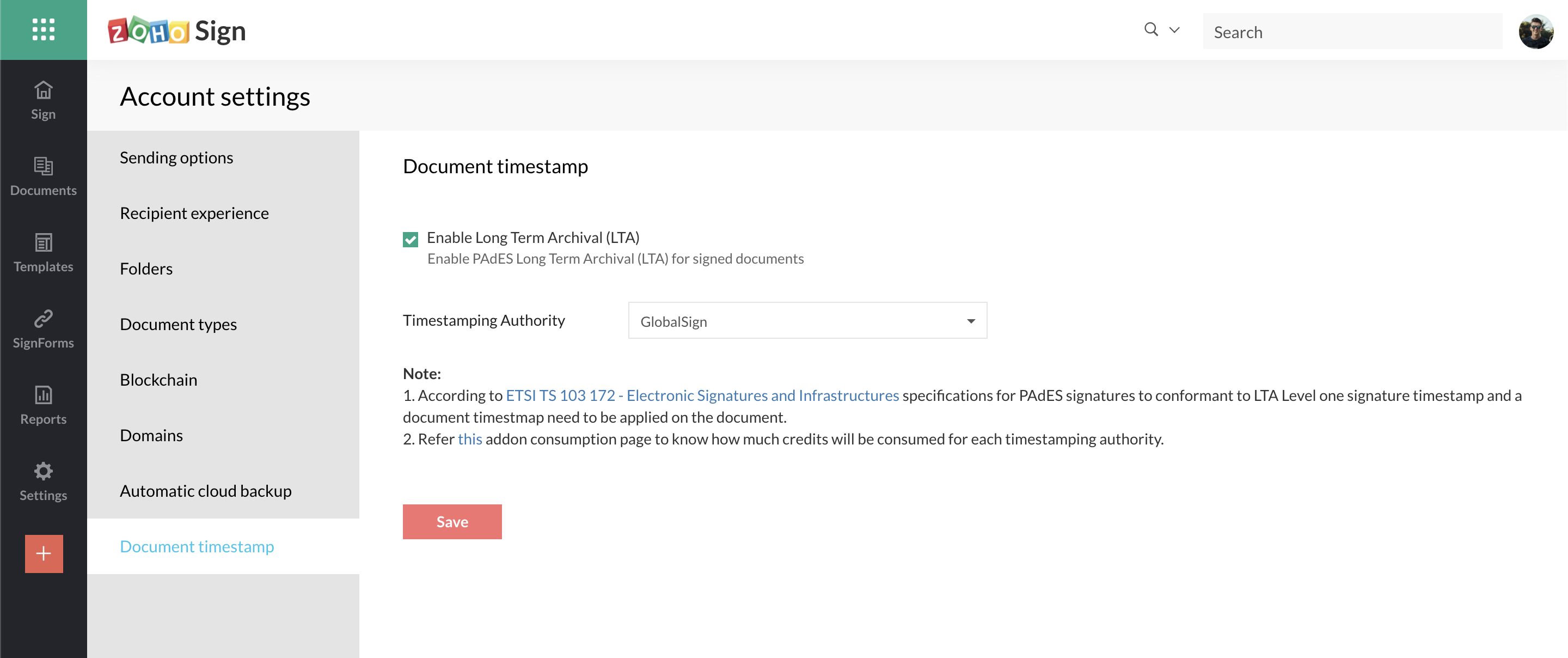Expand the Timestamping Authority GlobalSign dropdown

click(x=807, y=321)
